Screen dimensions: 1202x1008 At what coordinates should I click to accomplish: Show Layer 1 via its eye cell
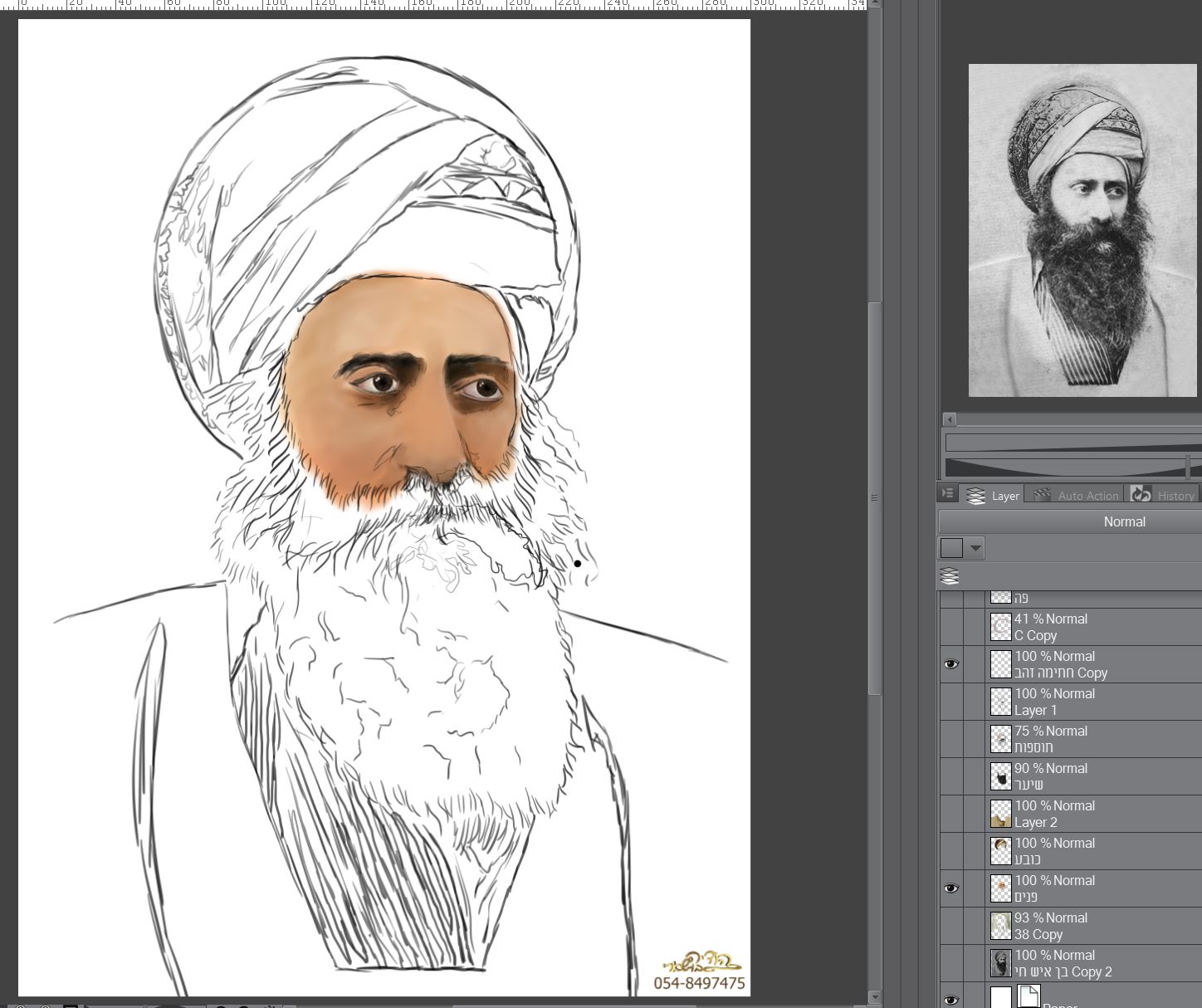(x=951, y=702)
